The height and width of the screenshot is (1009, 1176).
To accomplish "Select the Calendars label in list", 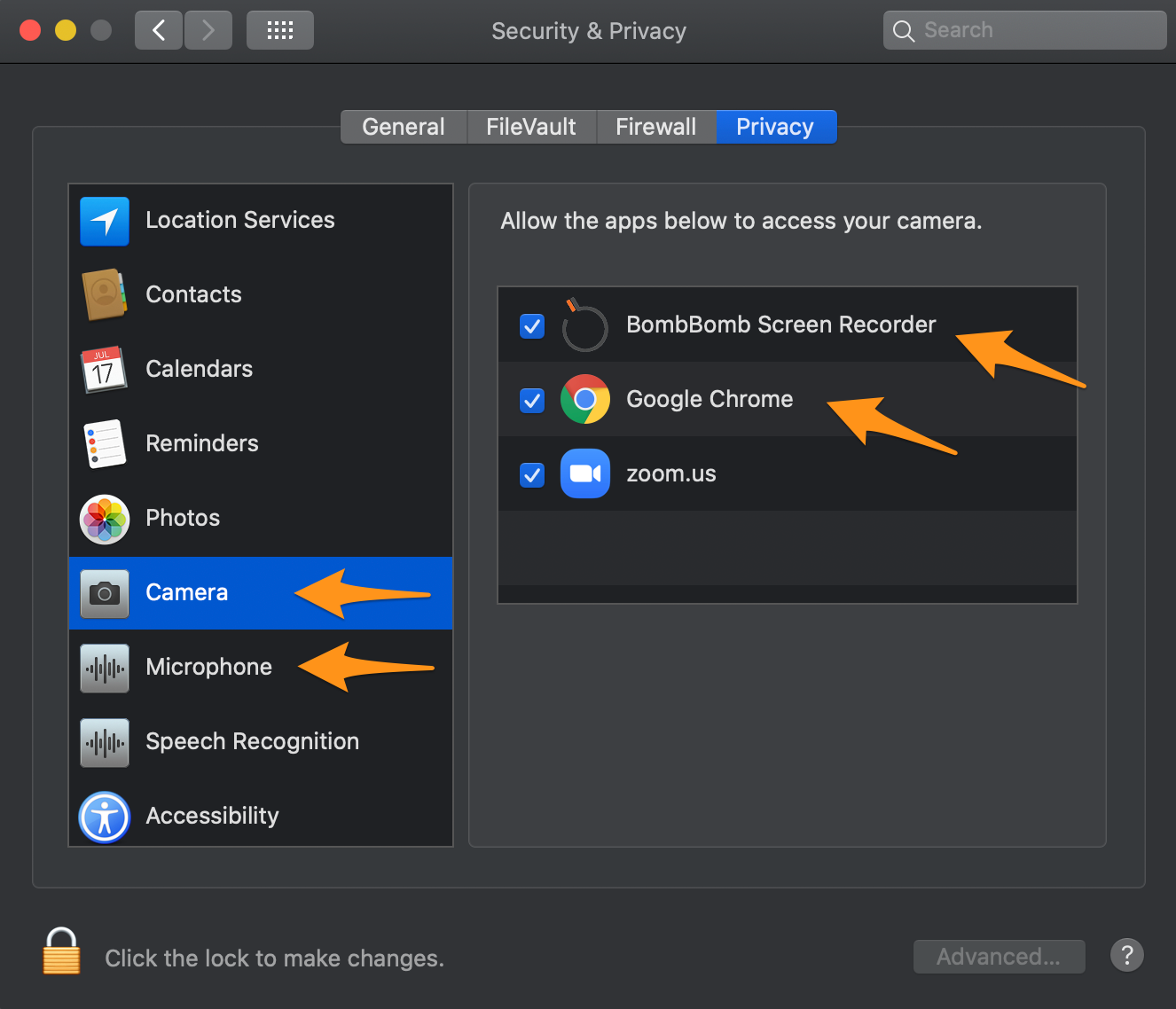I will [200, 369].
